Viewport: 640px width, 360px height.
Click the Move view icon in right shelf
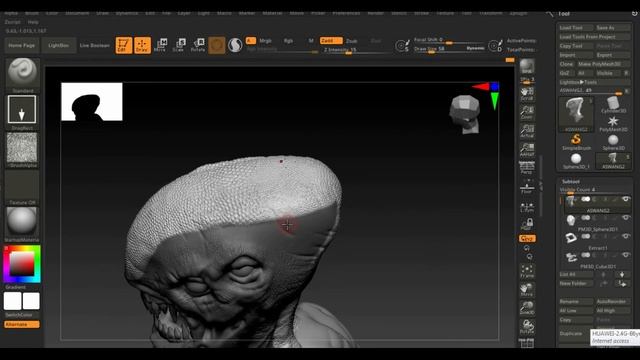click(527, 290)
